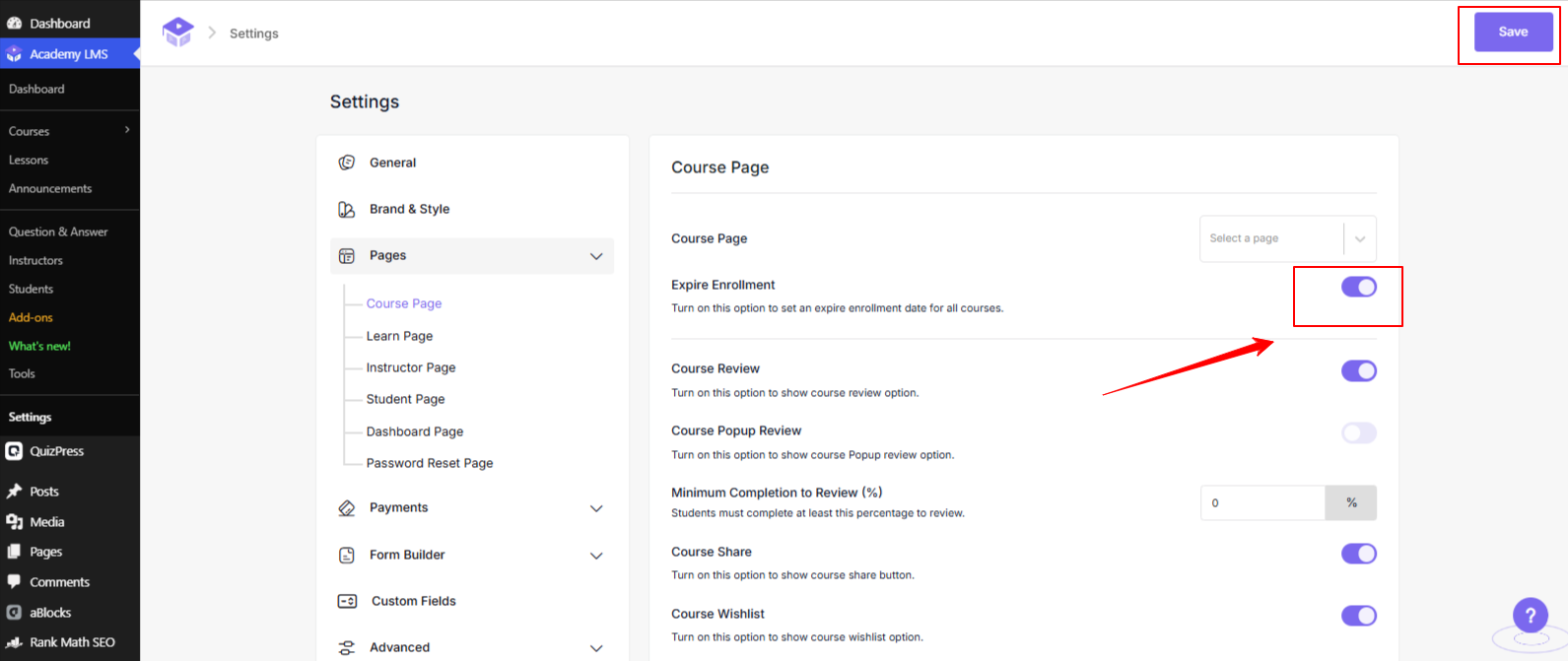Click the Custom Fields icon
Screen dimensions: 1568x661
click(x=347, y=601)
